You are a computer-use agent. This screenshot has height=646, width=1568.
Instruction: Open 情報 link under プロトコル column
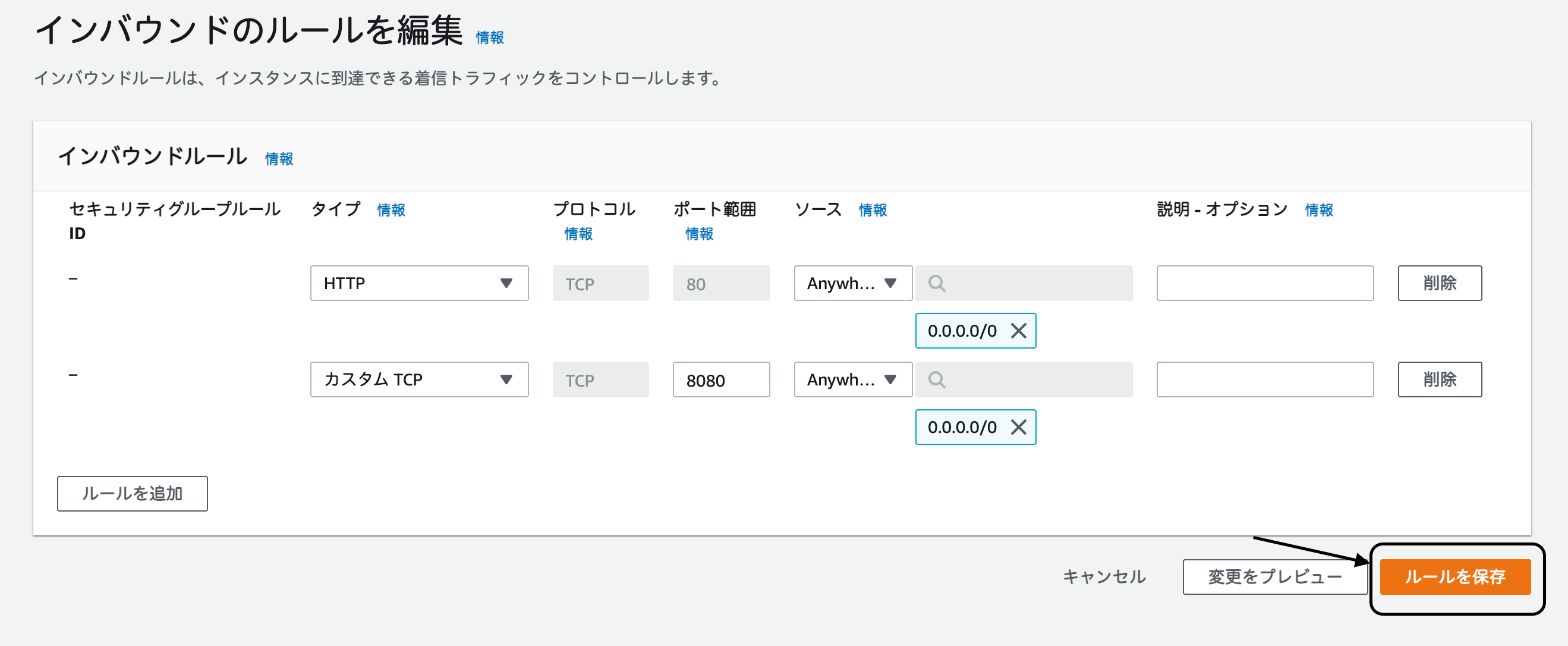[578, 234]
